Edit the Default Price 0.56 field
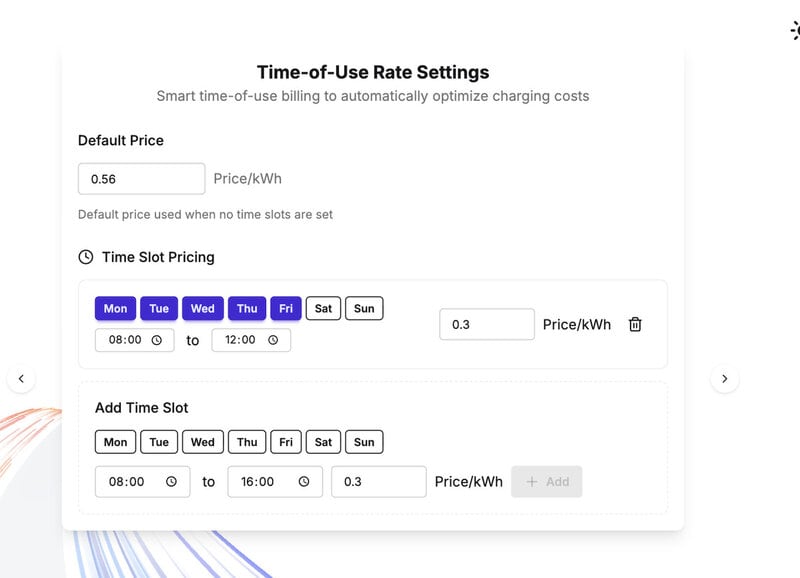800x578 pixels. click(141, 179)
